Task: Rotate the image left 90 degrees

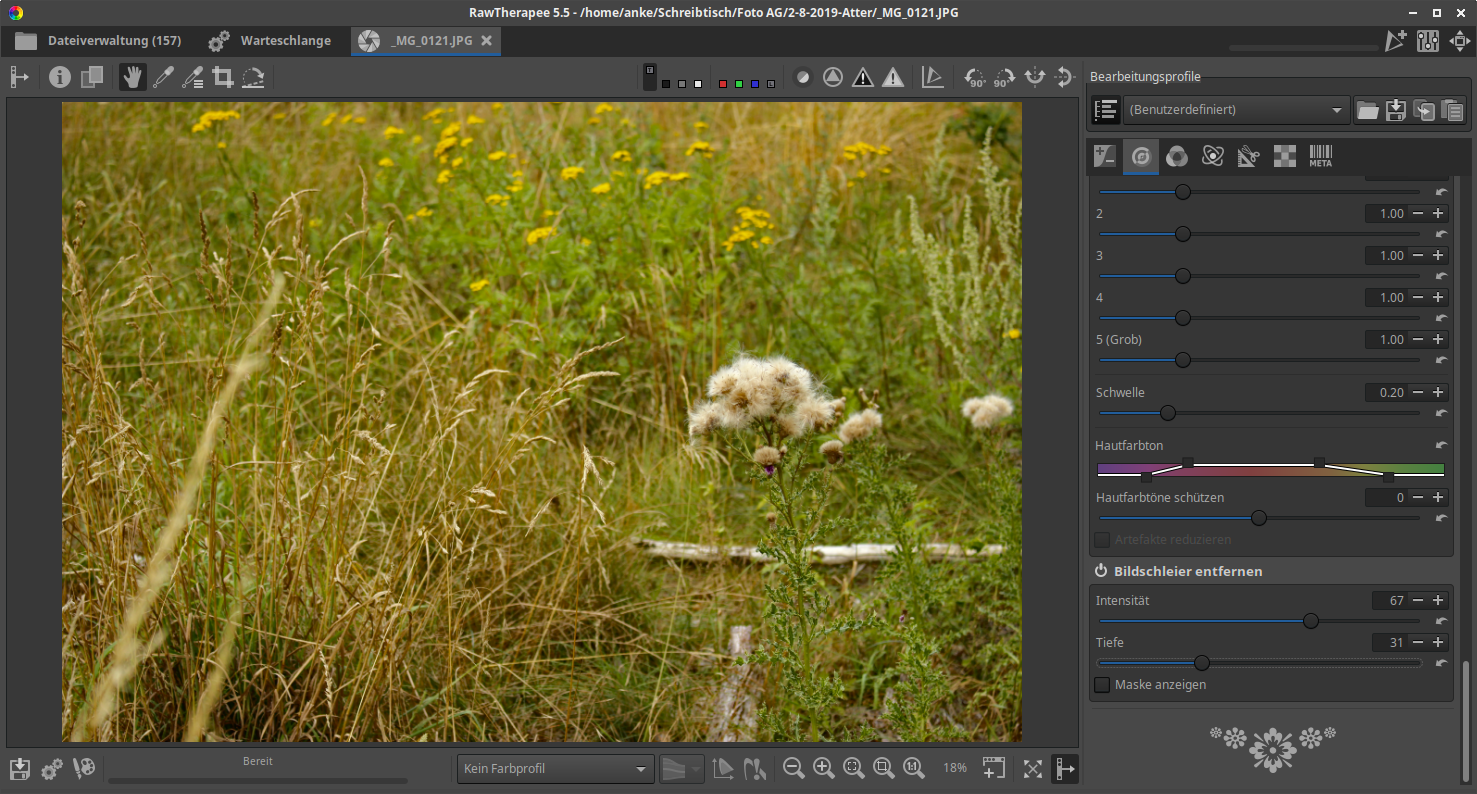Action: pyautogui.click(x=974, y=77)
